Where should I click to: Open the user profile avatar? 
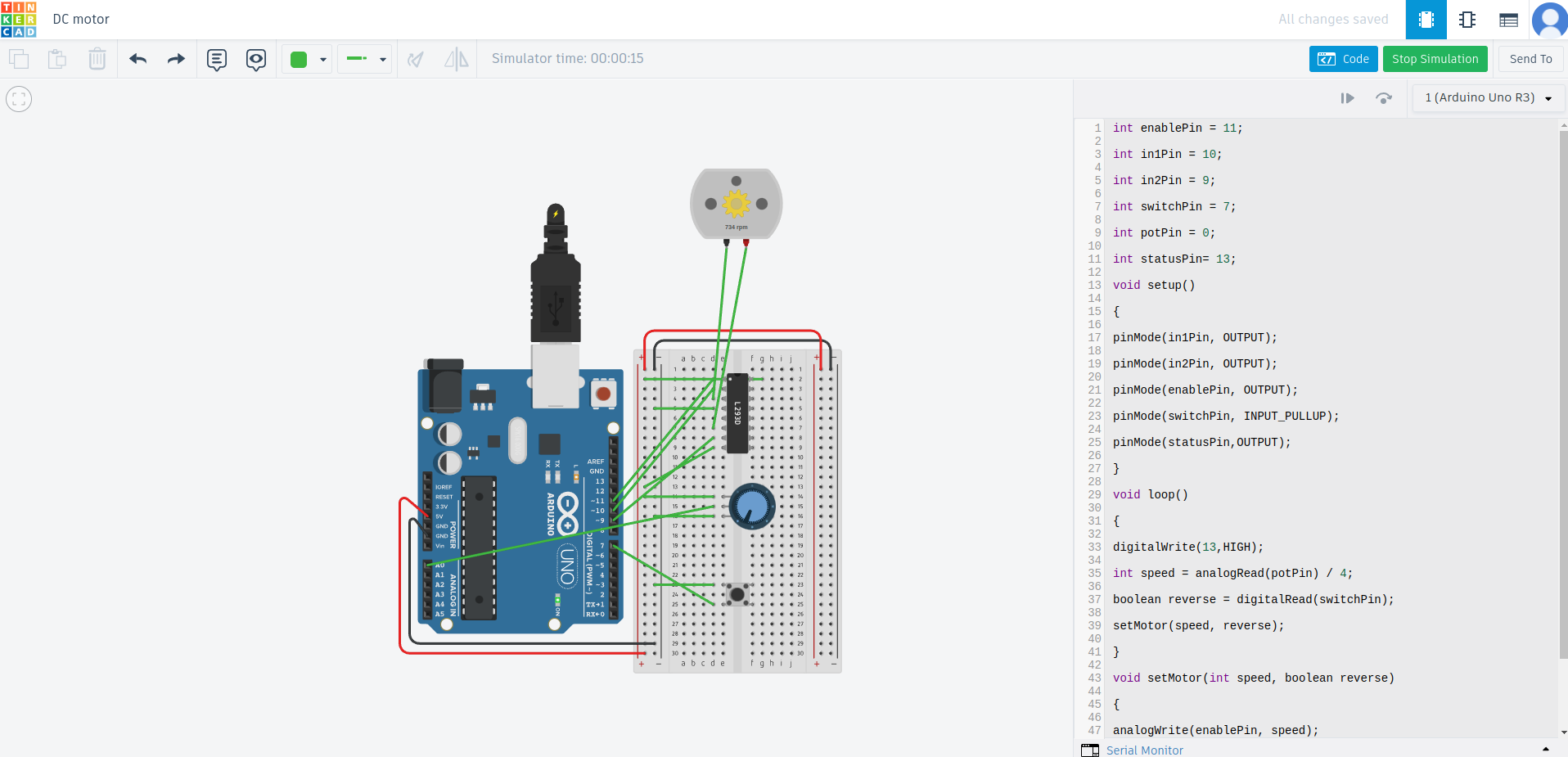pyautogui.click(x=1549, y=20)
